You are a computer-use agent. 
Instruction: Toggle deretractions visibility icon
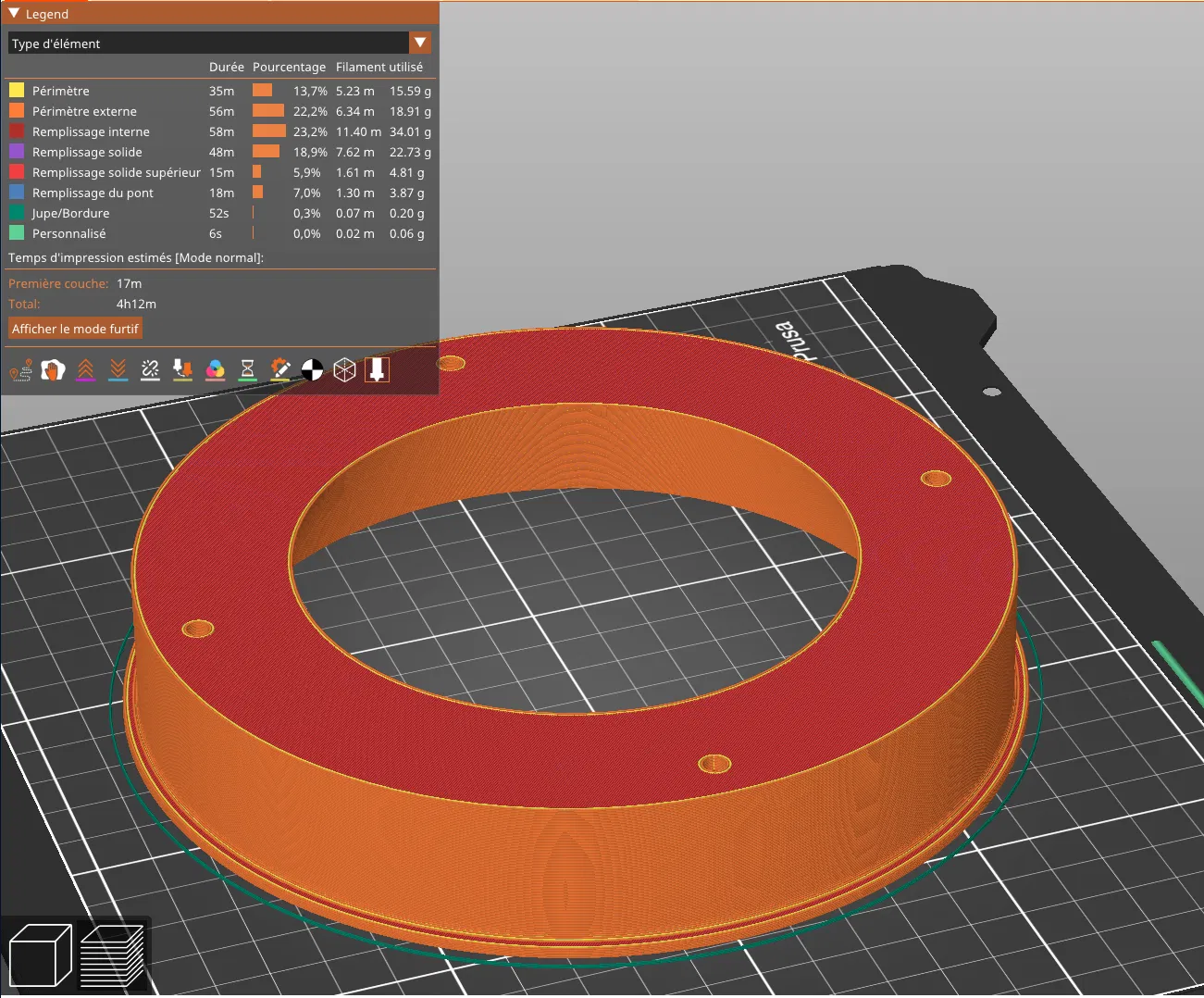(118, 370)
